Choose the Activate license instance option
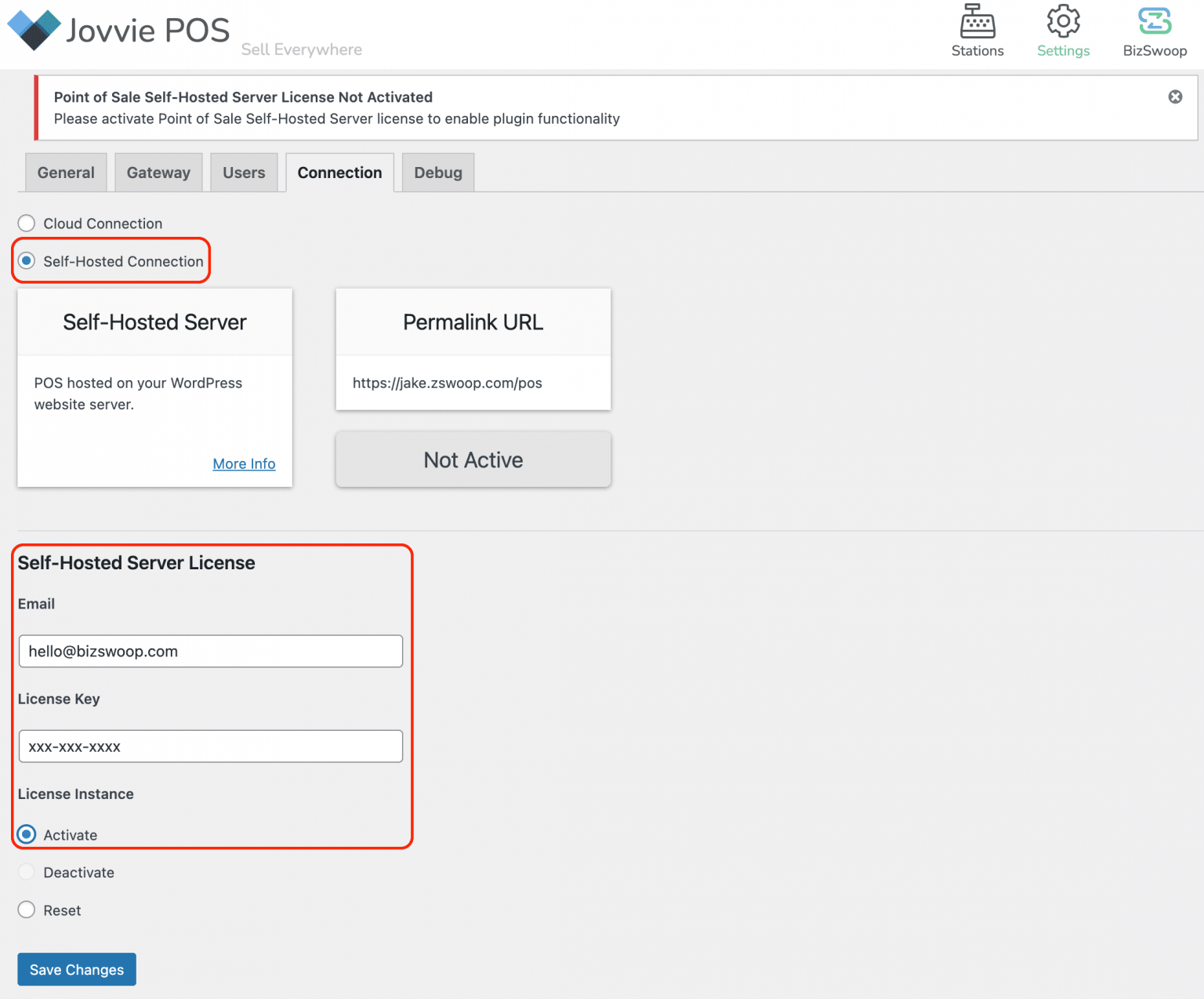 pos(27,834)
